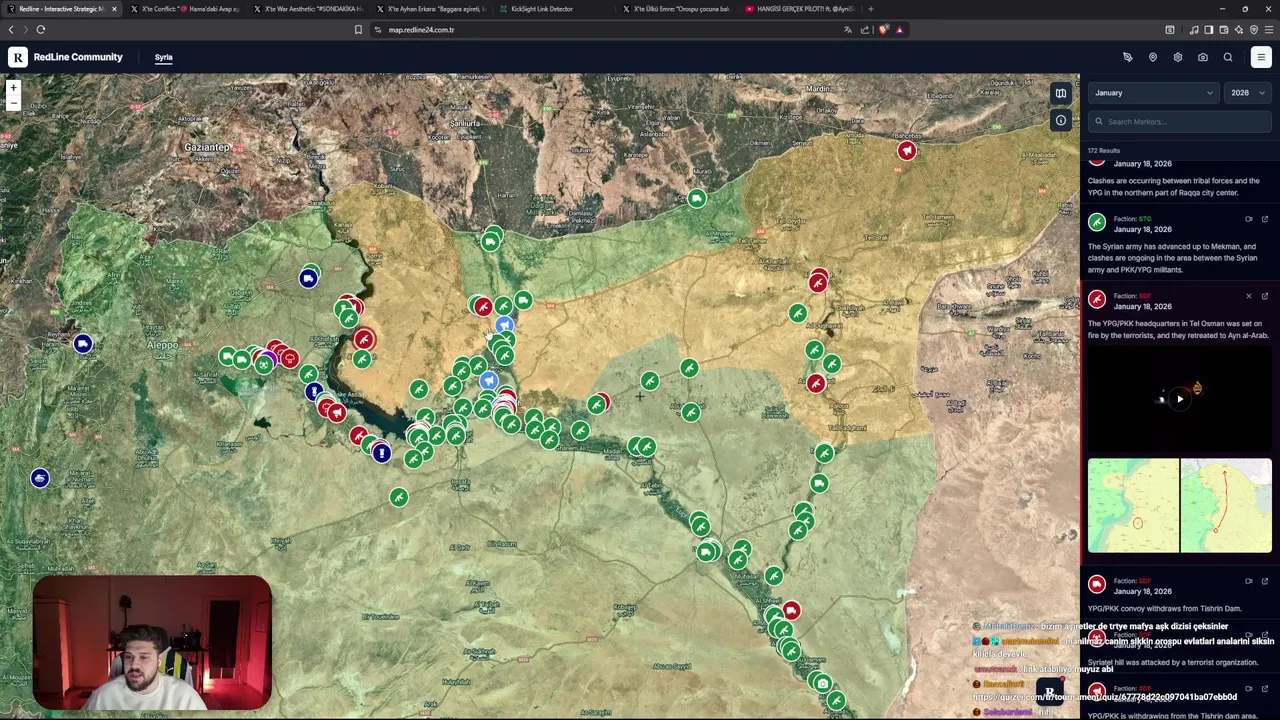This screenshot has width=1280, height=720.
Task: Click blue marker west of Aleppo
Action: [x=83, y=344]
